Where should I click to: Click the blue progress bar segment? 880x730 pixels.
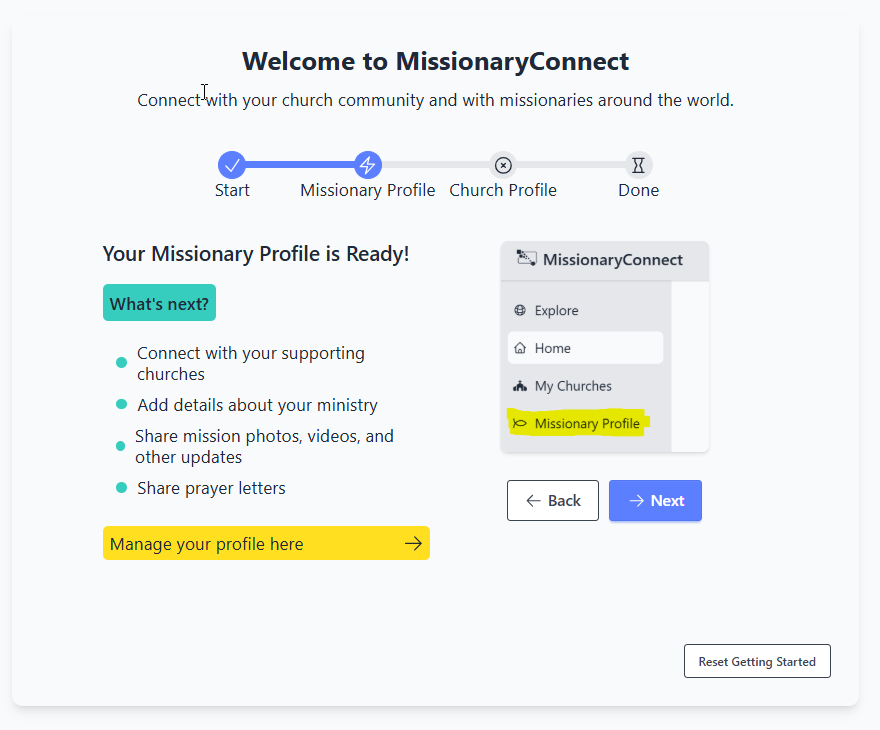pyautogui.click(x=300, y=165)
